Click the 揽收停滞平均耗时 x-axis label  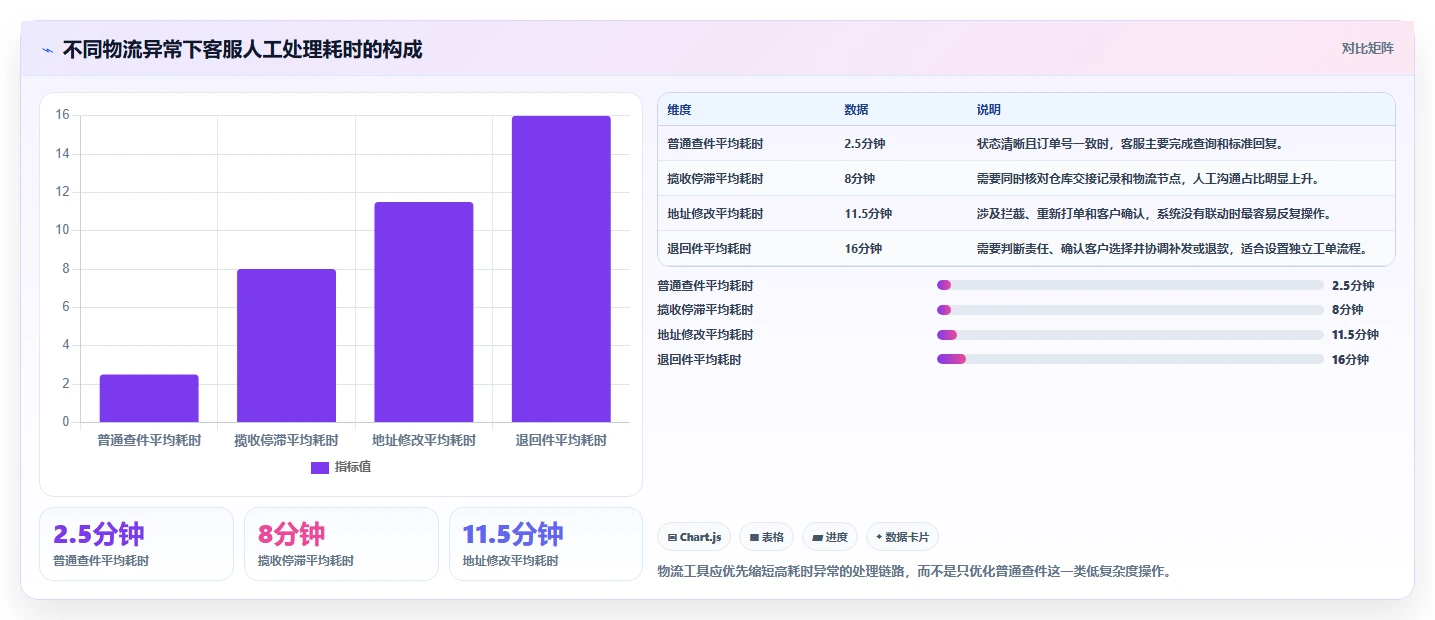click(x=286, y=440)
